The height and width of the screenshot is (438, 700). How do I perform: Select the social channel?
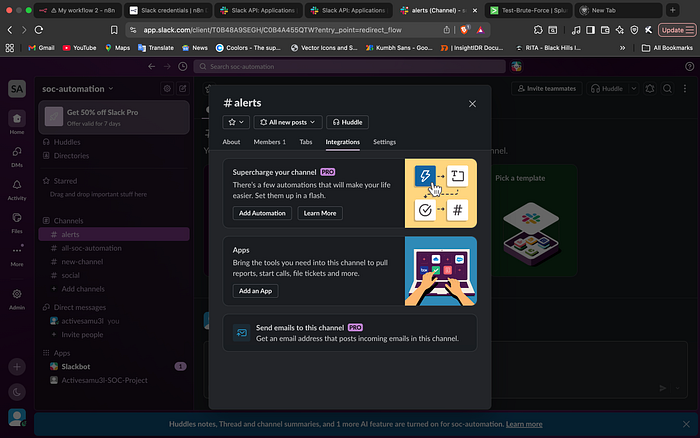point(114,275)
